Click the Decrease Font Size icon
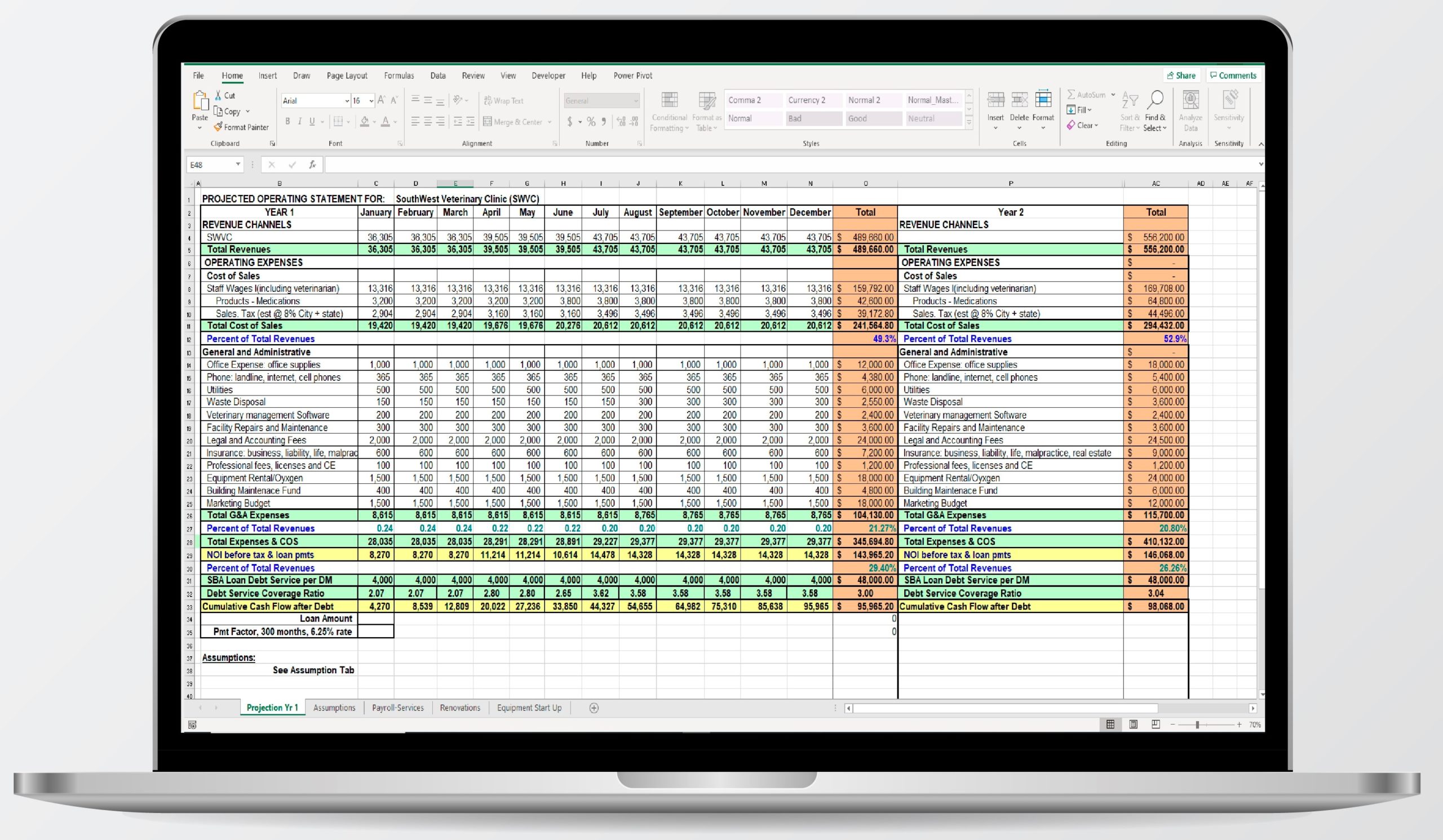Screen dimensions: 1443x840 394,100
